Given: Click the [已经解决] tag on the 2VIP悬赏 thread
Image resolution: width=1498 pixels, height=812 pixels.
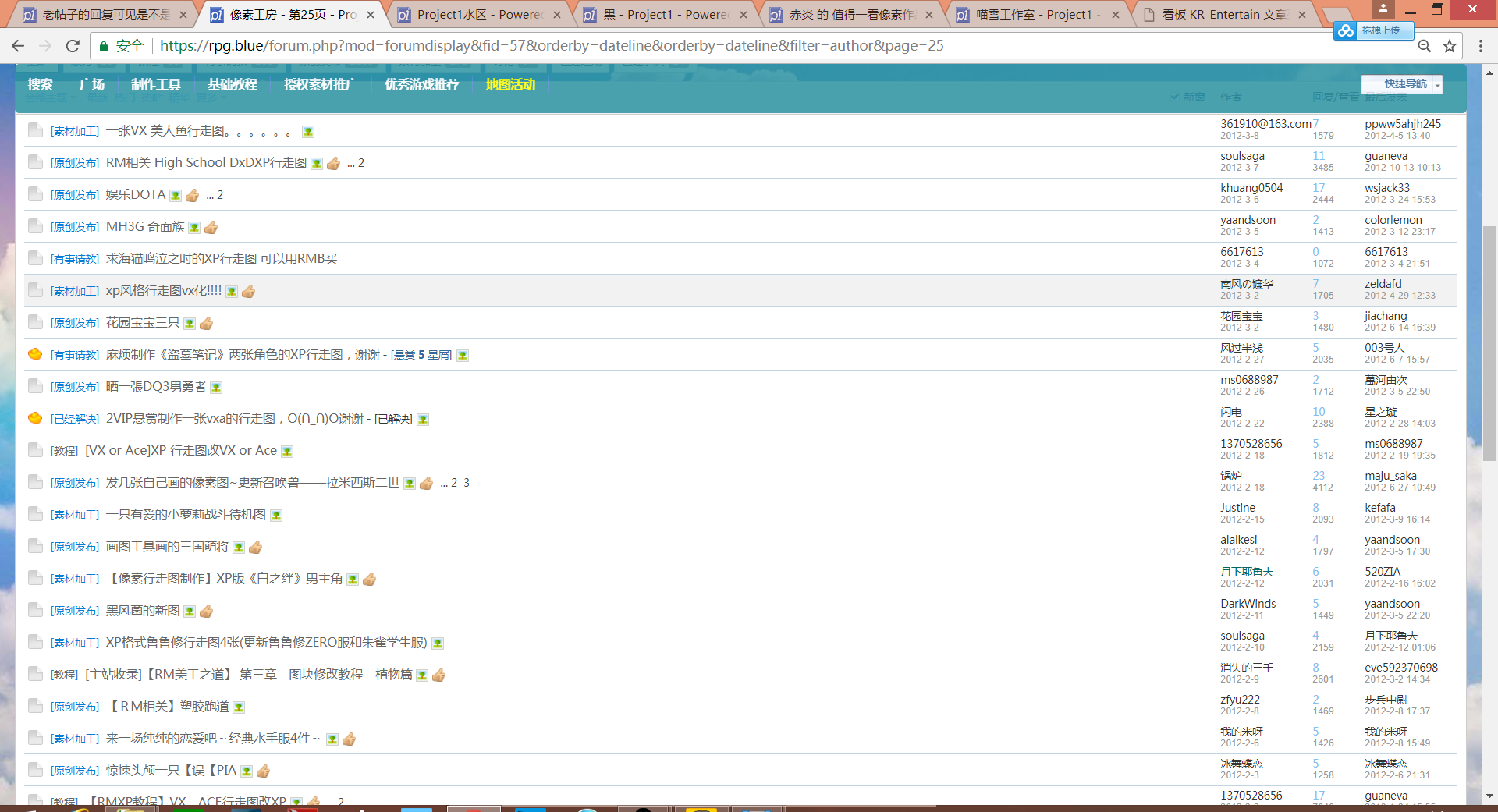Looking at the screenshot, I should (75, 419).
